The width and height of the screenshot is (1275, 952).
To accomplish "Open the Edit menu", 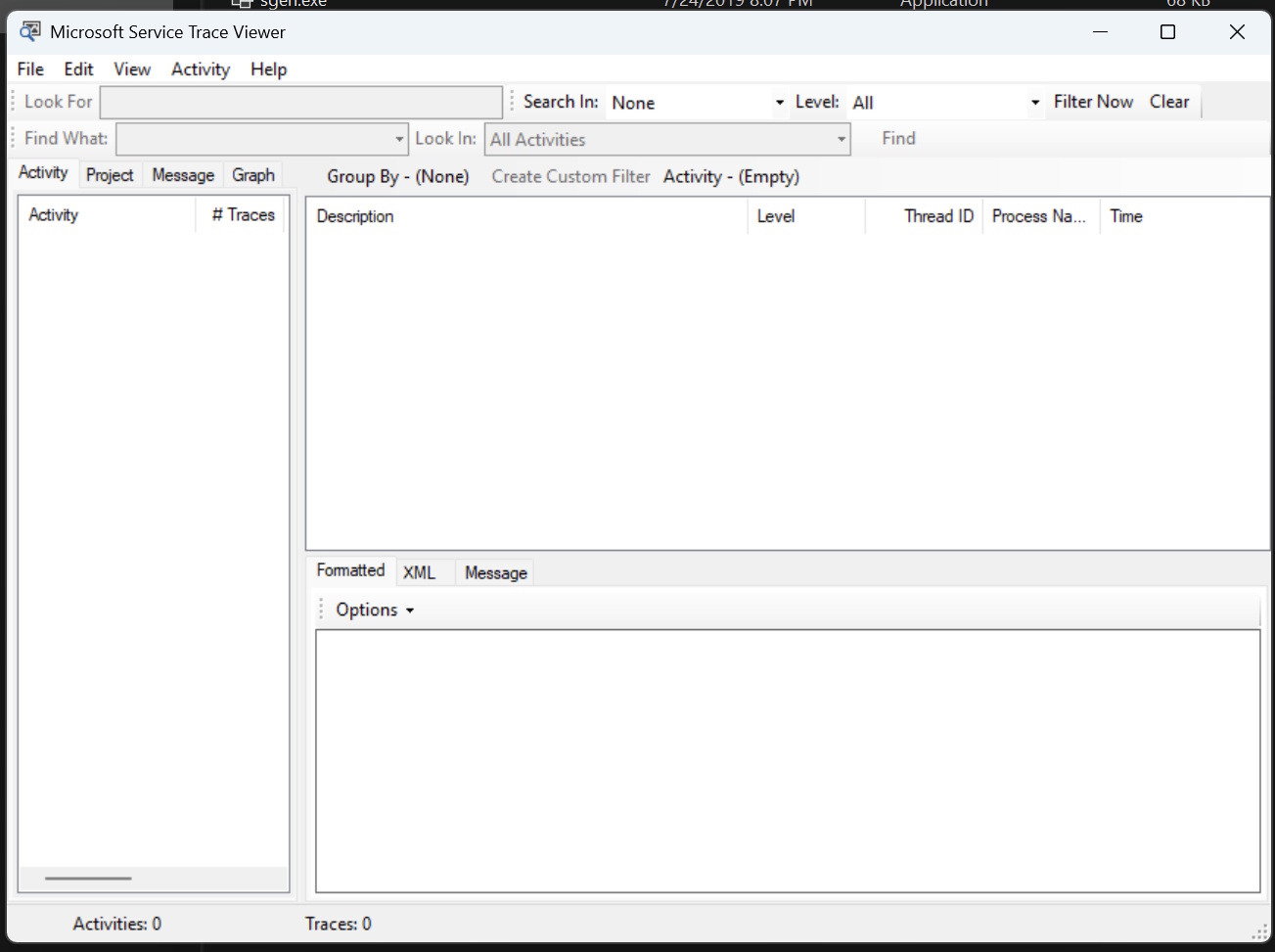I will 78,69.
